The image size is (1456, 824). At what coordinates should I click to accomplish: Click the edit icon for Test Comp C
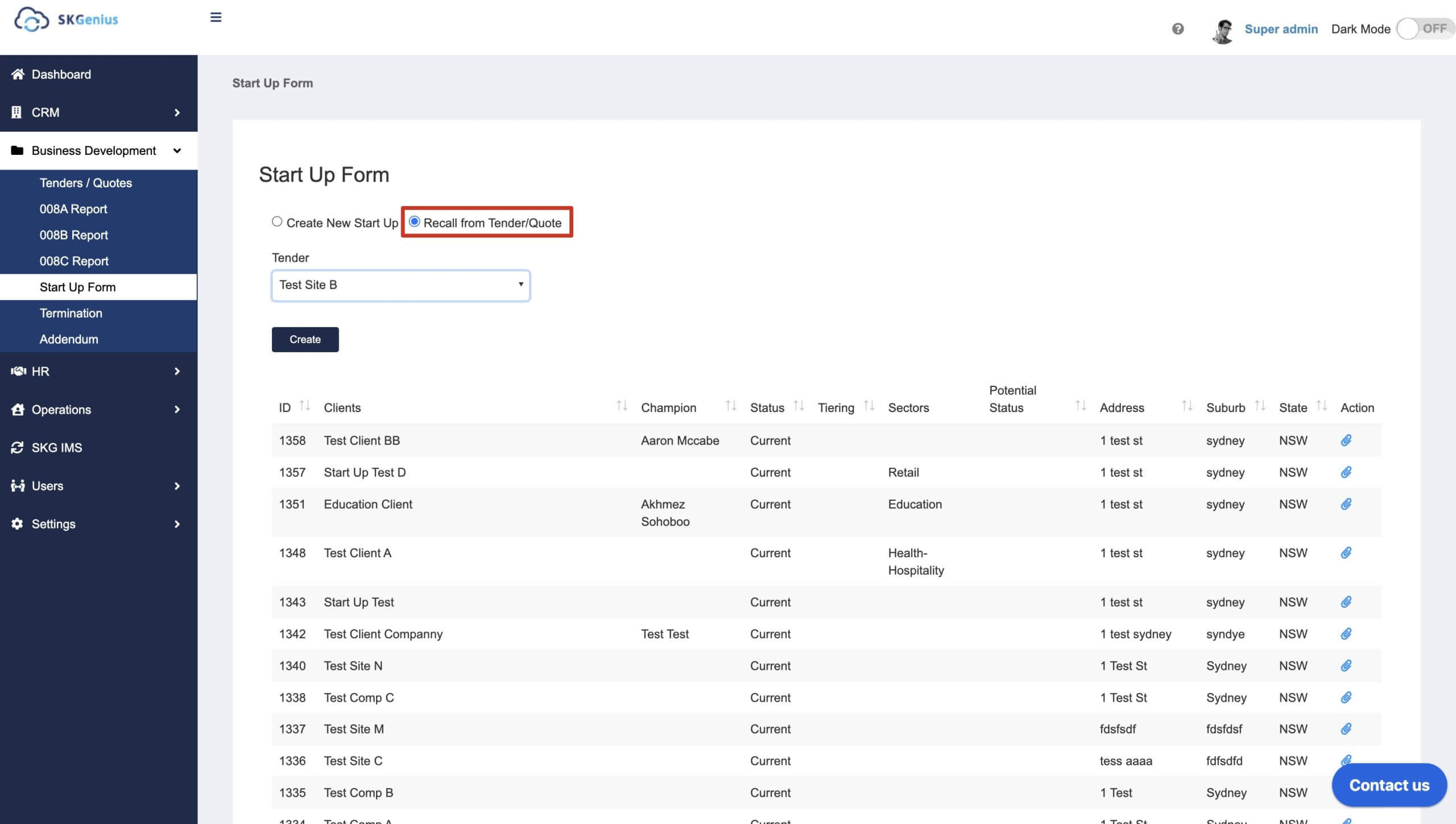(1346, 697)
